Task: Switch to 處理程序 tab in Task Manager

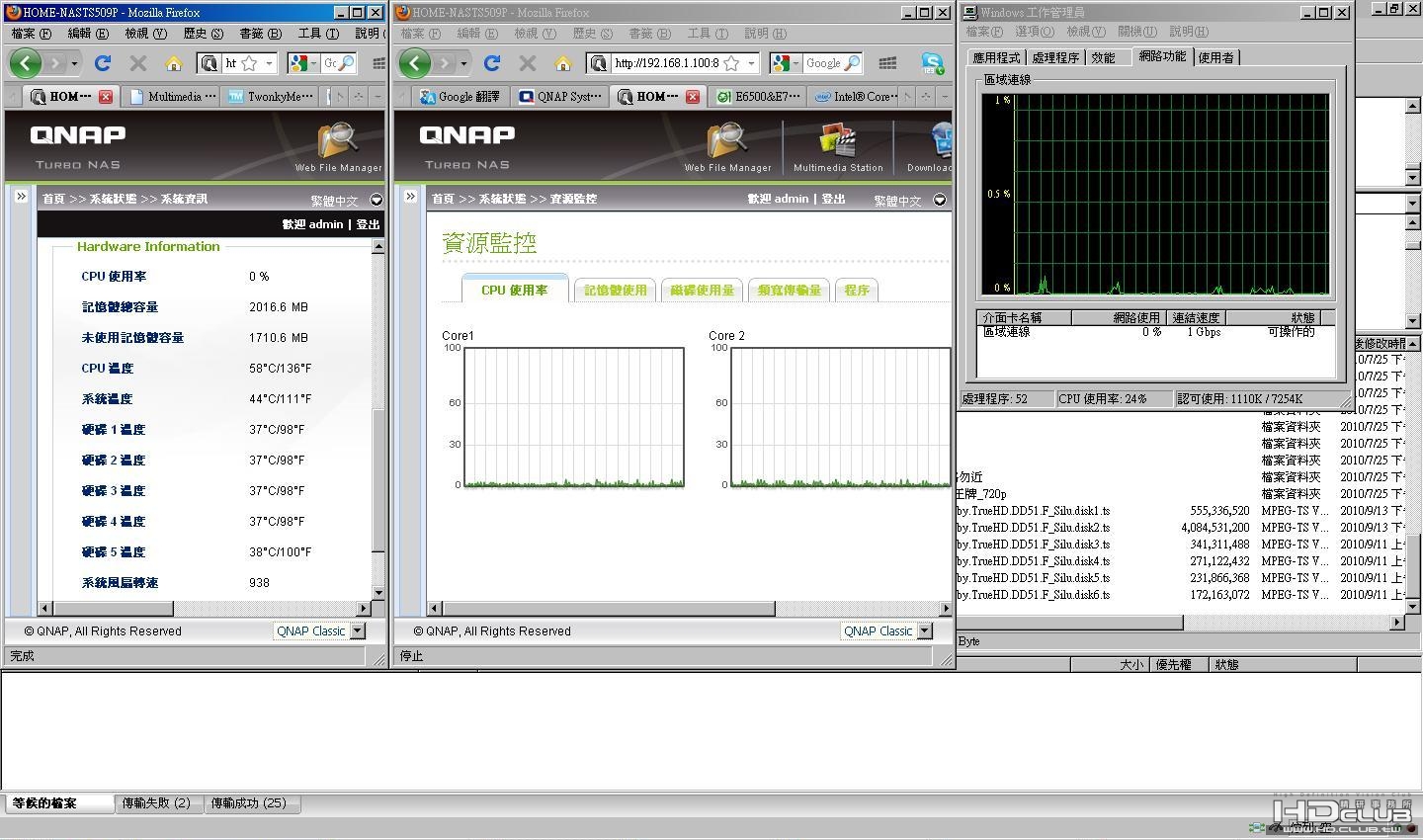Action: click(x=1055, y=57)
